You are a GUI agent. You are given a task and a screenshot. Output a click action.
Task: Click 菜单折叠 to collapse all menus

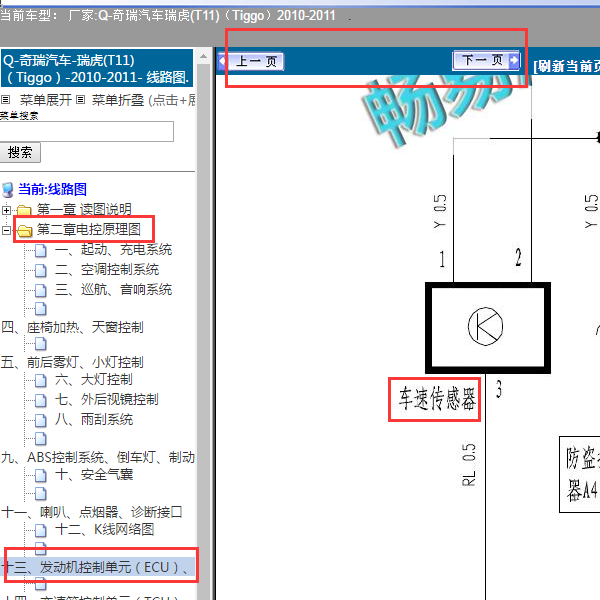click(118, 100)
